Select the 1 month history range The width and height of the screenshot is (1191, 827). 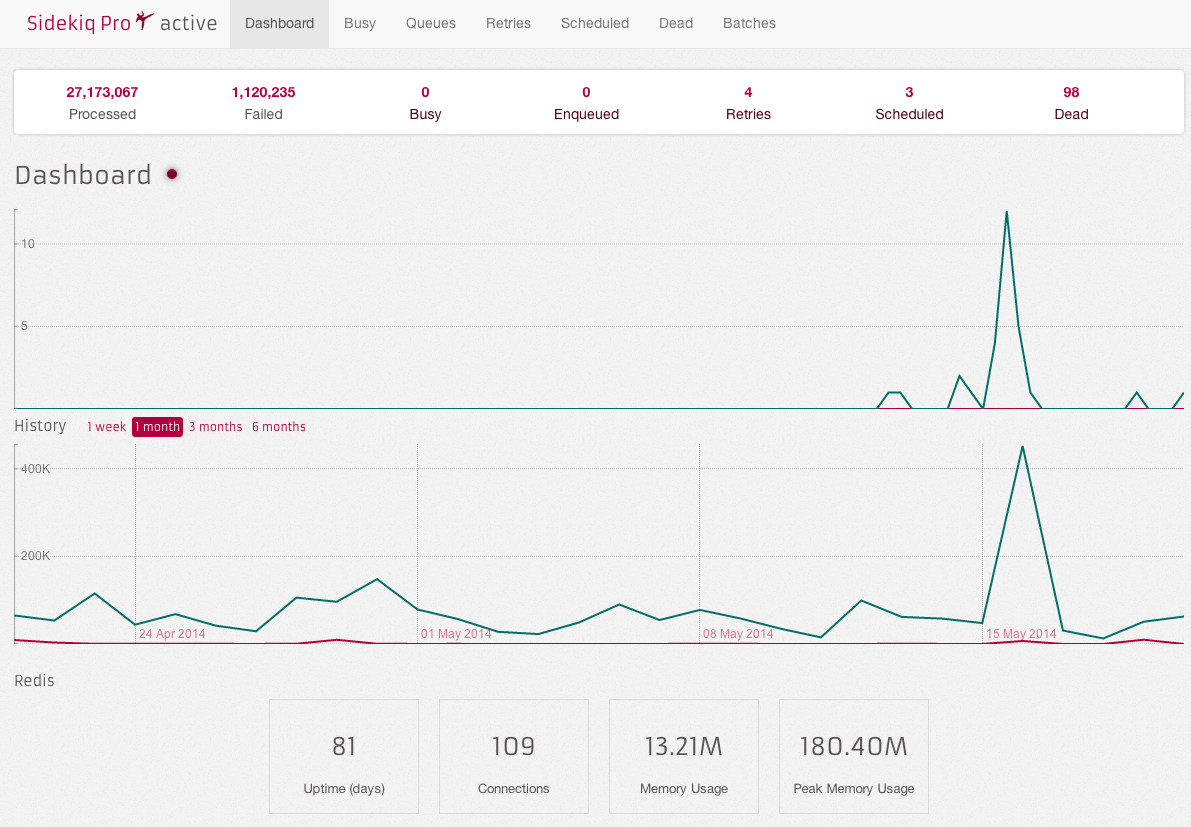158,427
